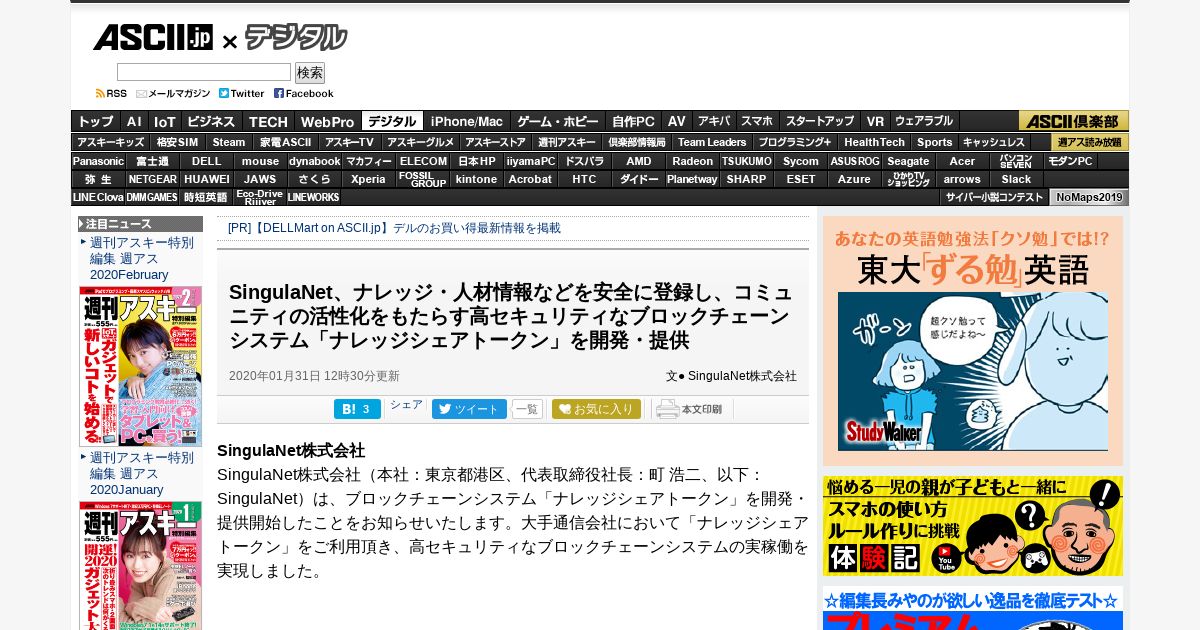Switch to the TECH tab
Viewport: 1200px width, 630px height.
click(268, 121)
